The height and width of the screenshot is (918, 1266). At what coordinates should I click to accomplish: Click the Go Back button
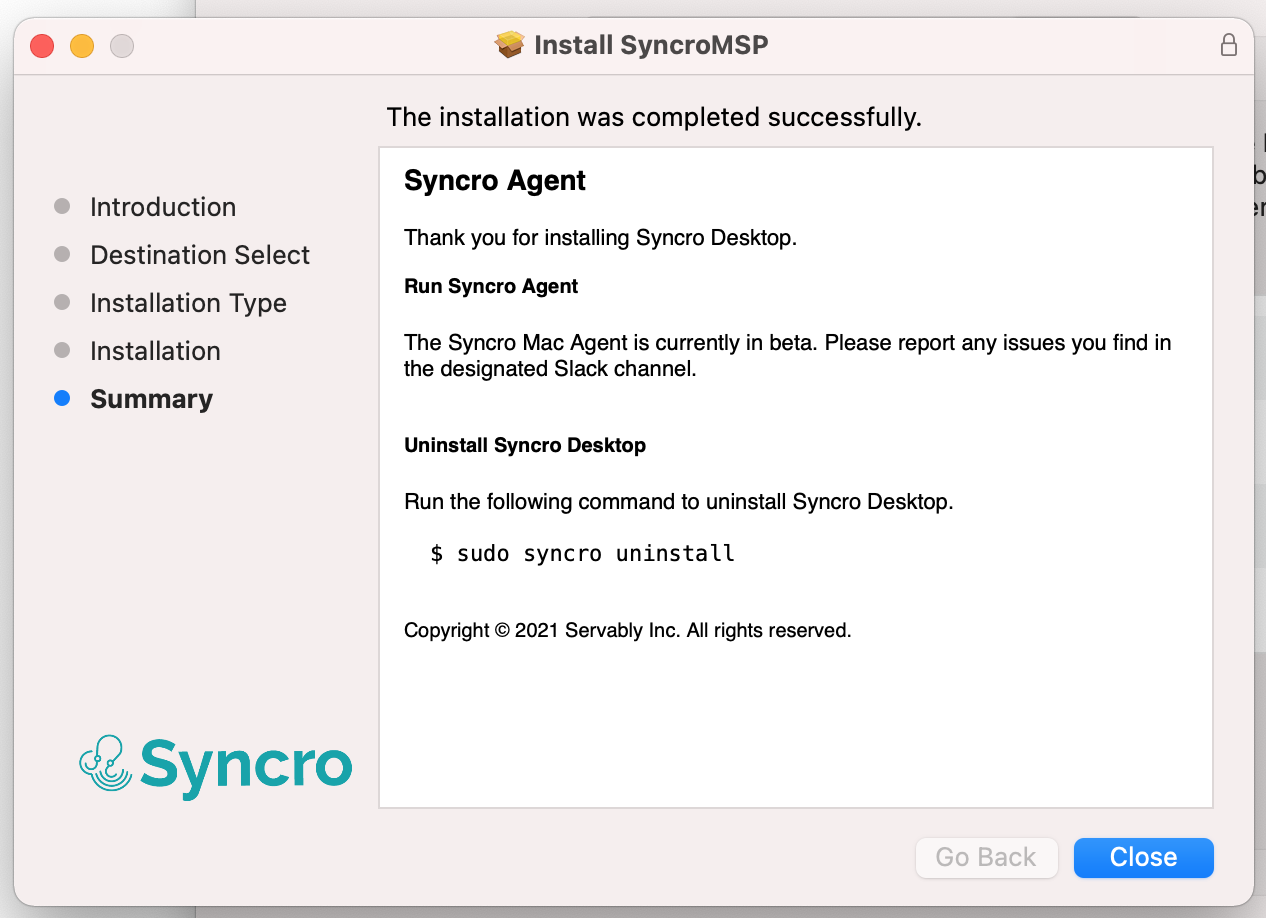pyautogui.click(x=986, y=857)
